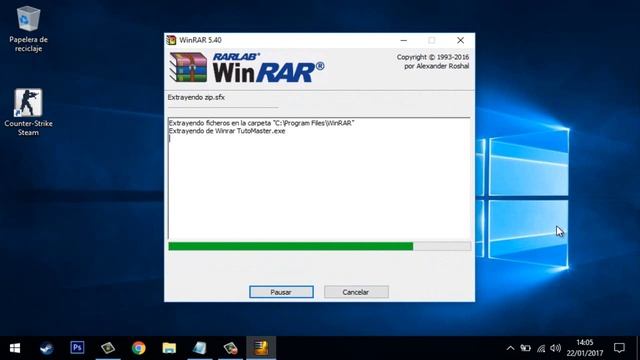
Task: Click the WinRAR books logo in the banner
Action: (x=188, y=68)
